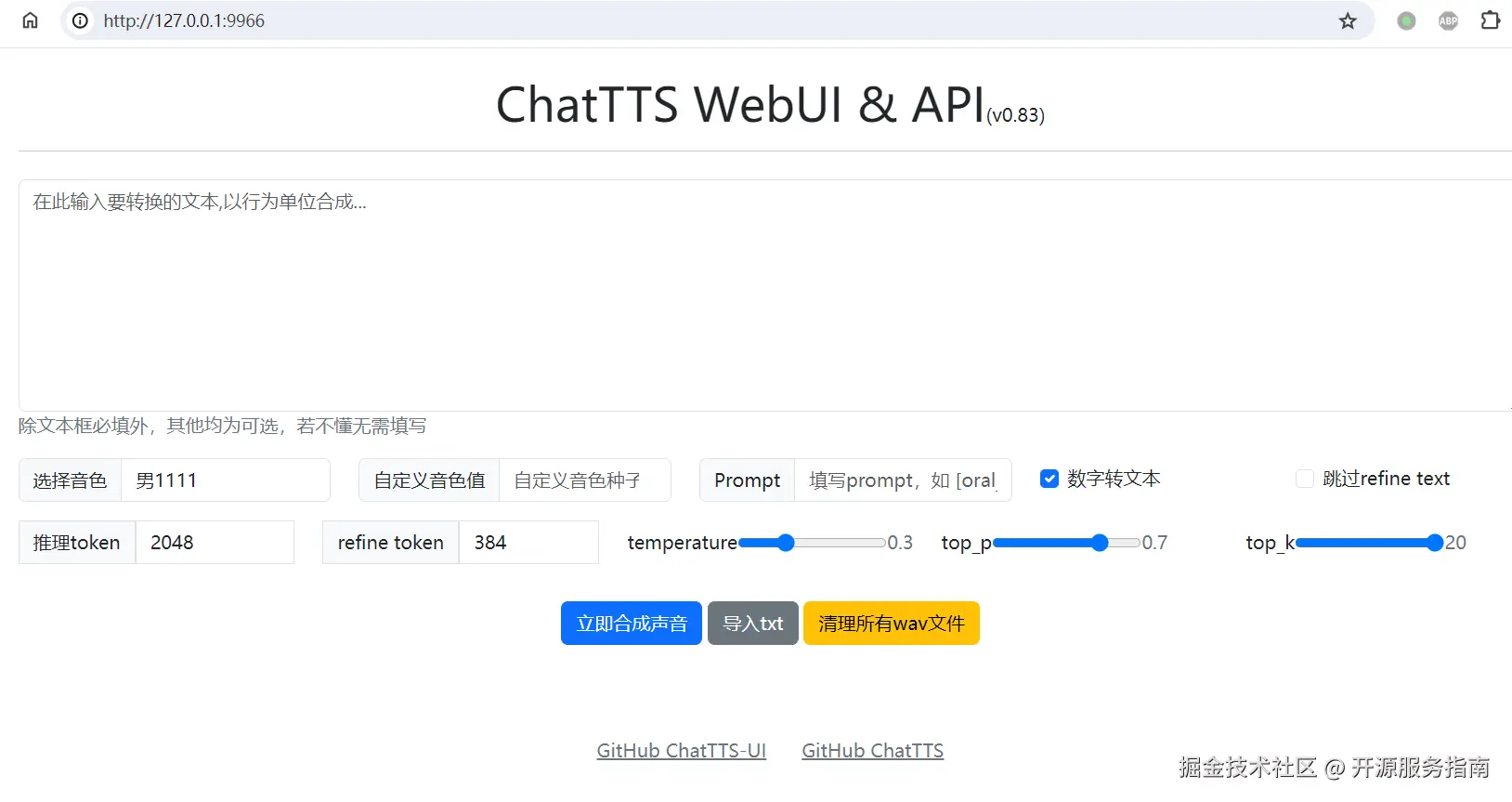The height and width of the screenshot is (802, 1512).
Task: Click the top_p label
Action: point(967,543)
